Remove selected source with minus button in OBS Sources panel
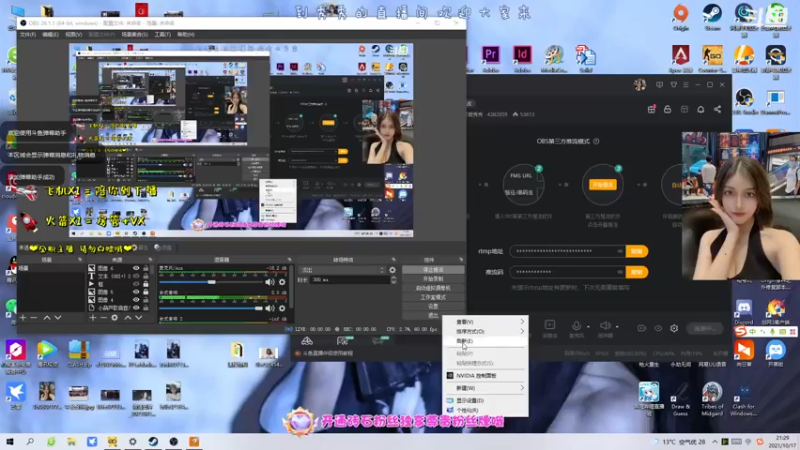800x450 pixels. pyautogui.click(x=103, y=317)
